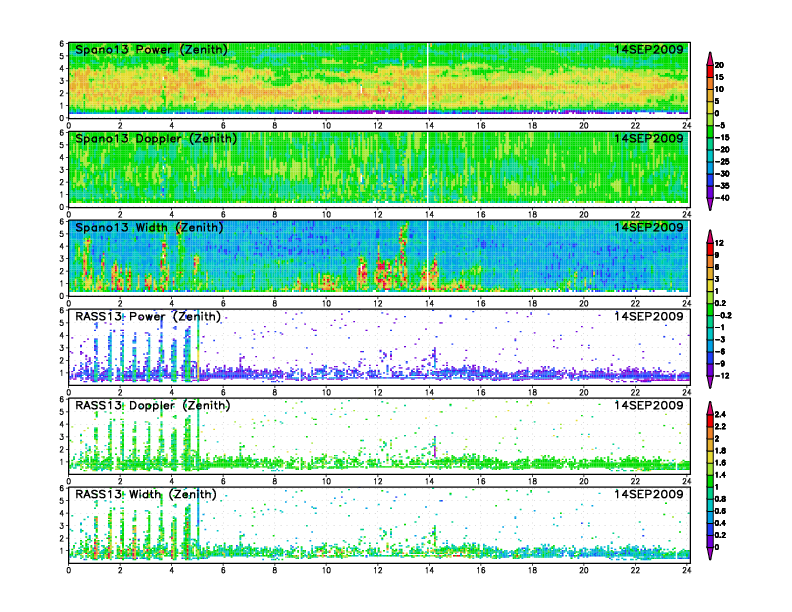Click the '20' label on the top colorbar

pyautogui.click(x=719, y=65)
